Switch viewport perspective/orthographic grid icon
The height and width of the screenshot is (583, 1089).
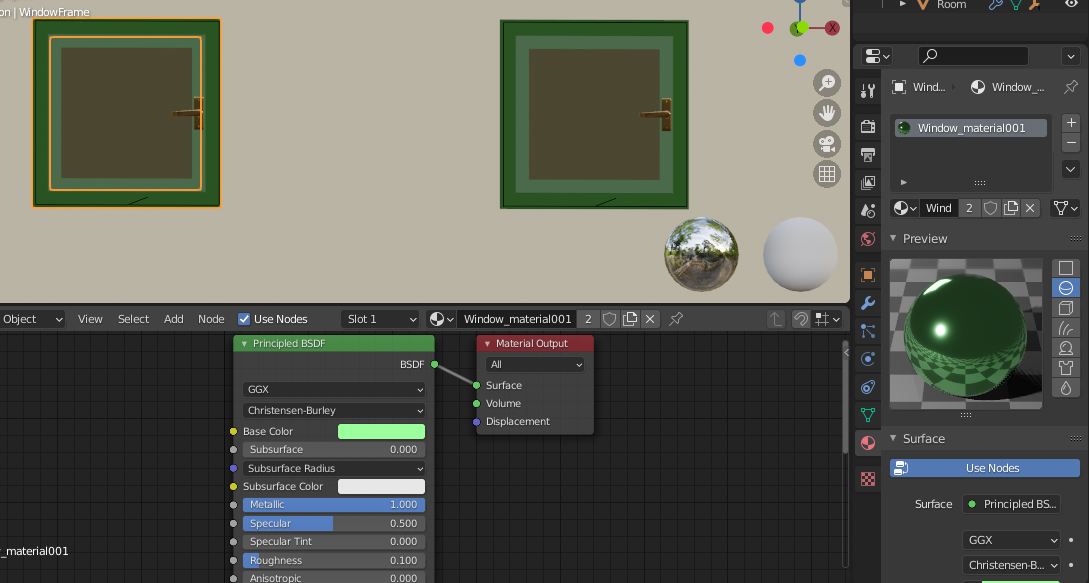[x=826, y=174]
